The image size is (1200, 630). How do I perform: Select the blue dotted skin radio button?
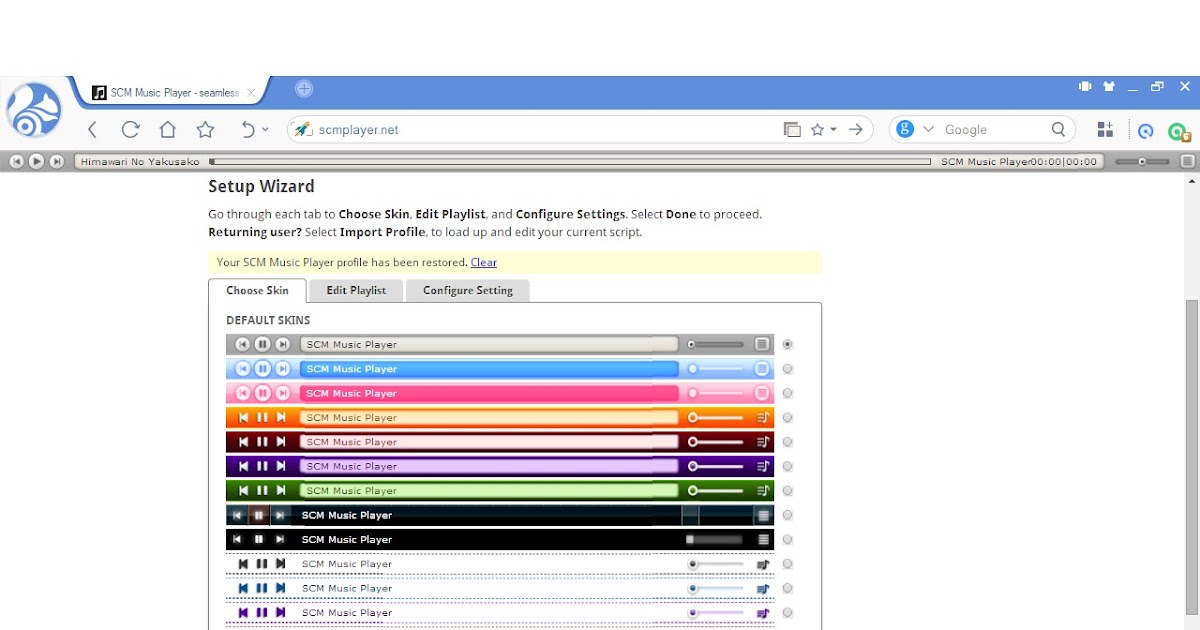coord(788,589)
